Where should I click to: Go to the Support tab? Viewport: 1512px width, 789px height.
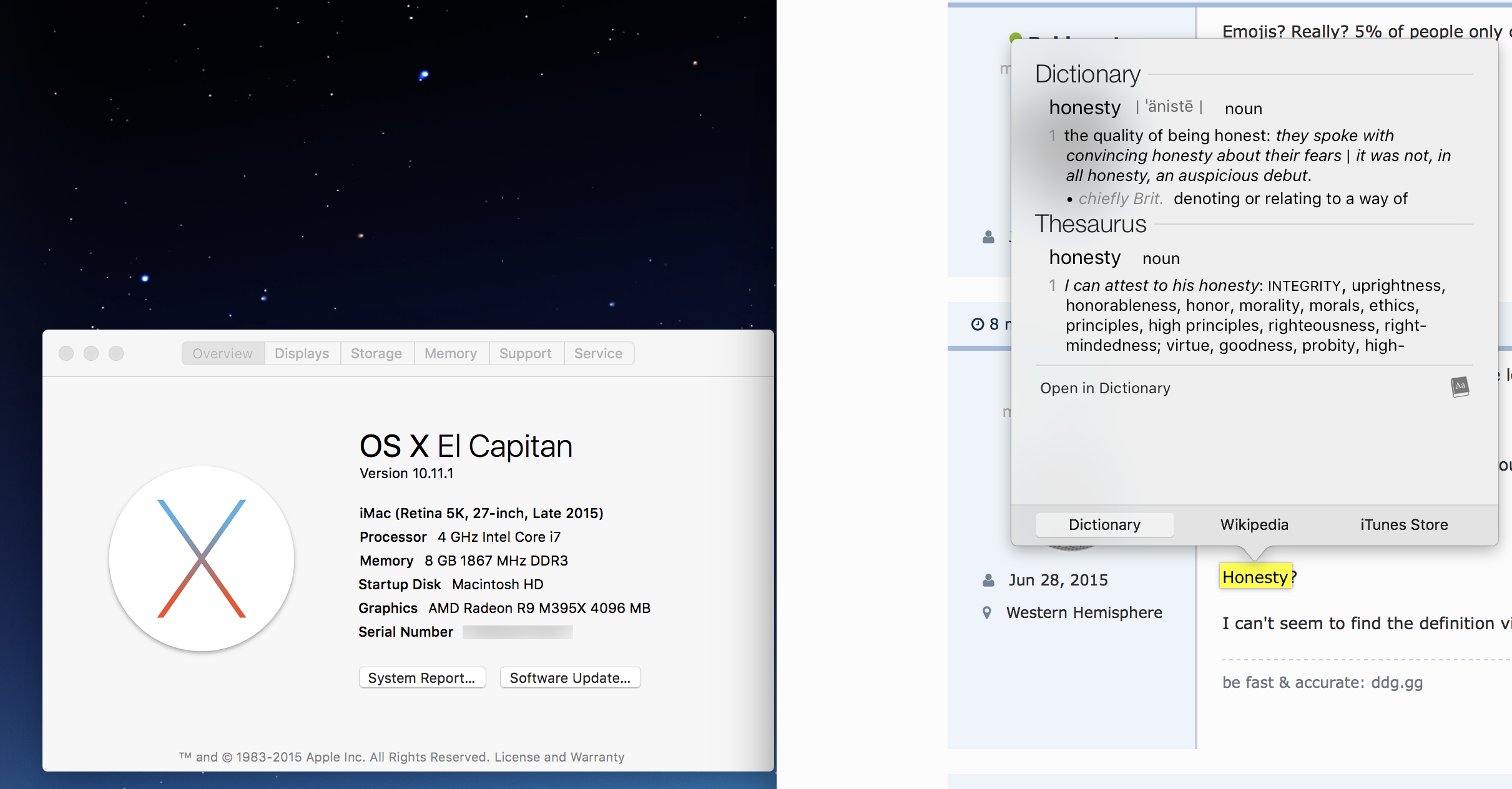pyautogui.click(x=525, y=353)
